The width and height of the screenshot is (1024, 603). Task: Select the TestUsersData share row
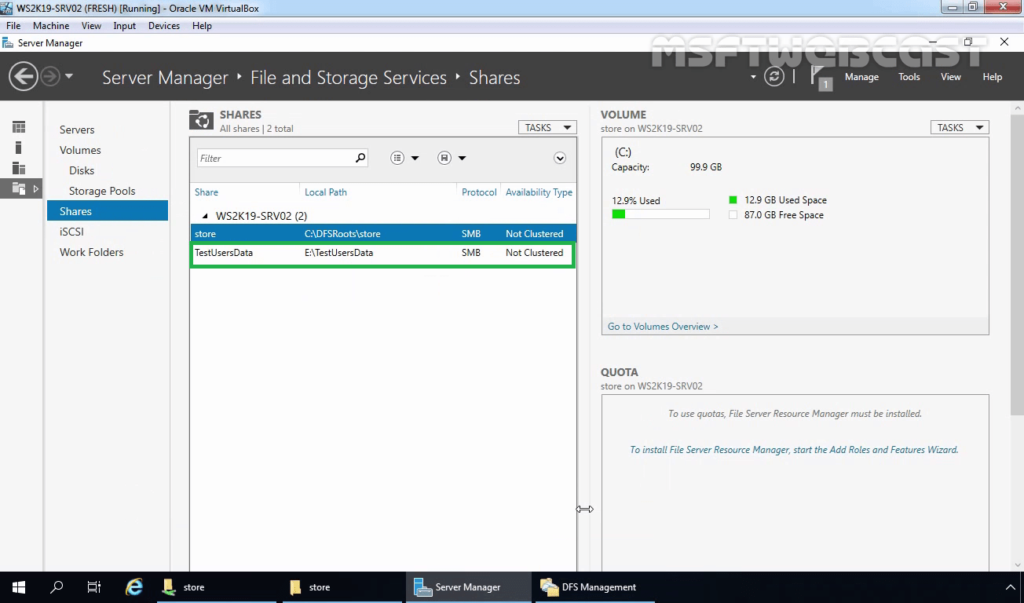(383, 252)
